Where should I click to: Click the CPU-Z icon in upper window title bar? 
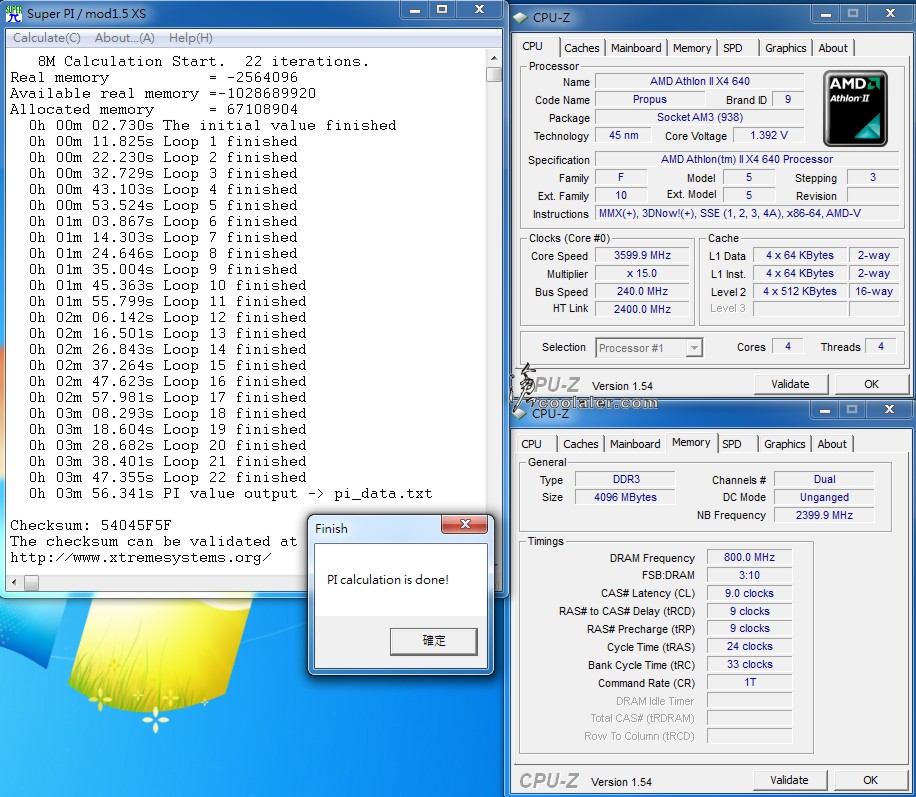520,18
